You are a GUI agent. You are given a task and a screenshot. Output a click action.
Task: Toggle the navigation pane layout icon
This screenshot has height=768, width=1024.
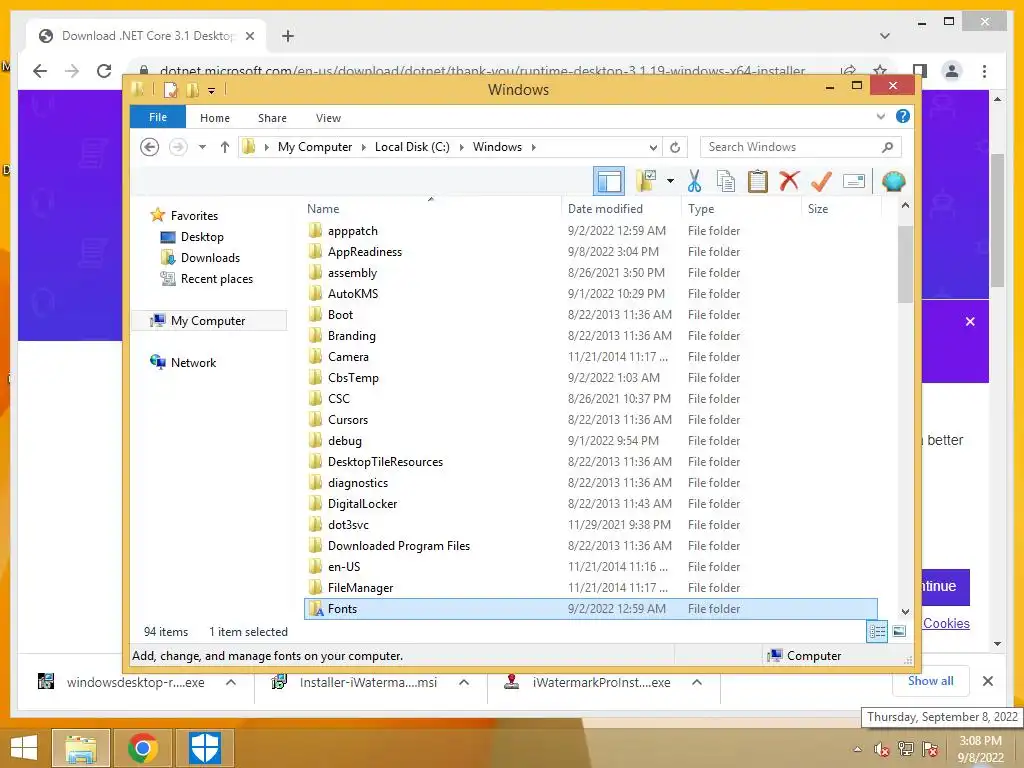[609, 181]
